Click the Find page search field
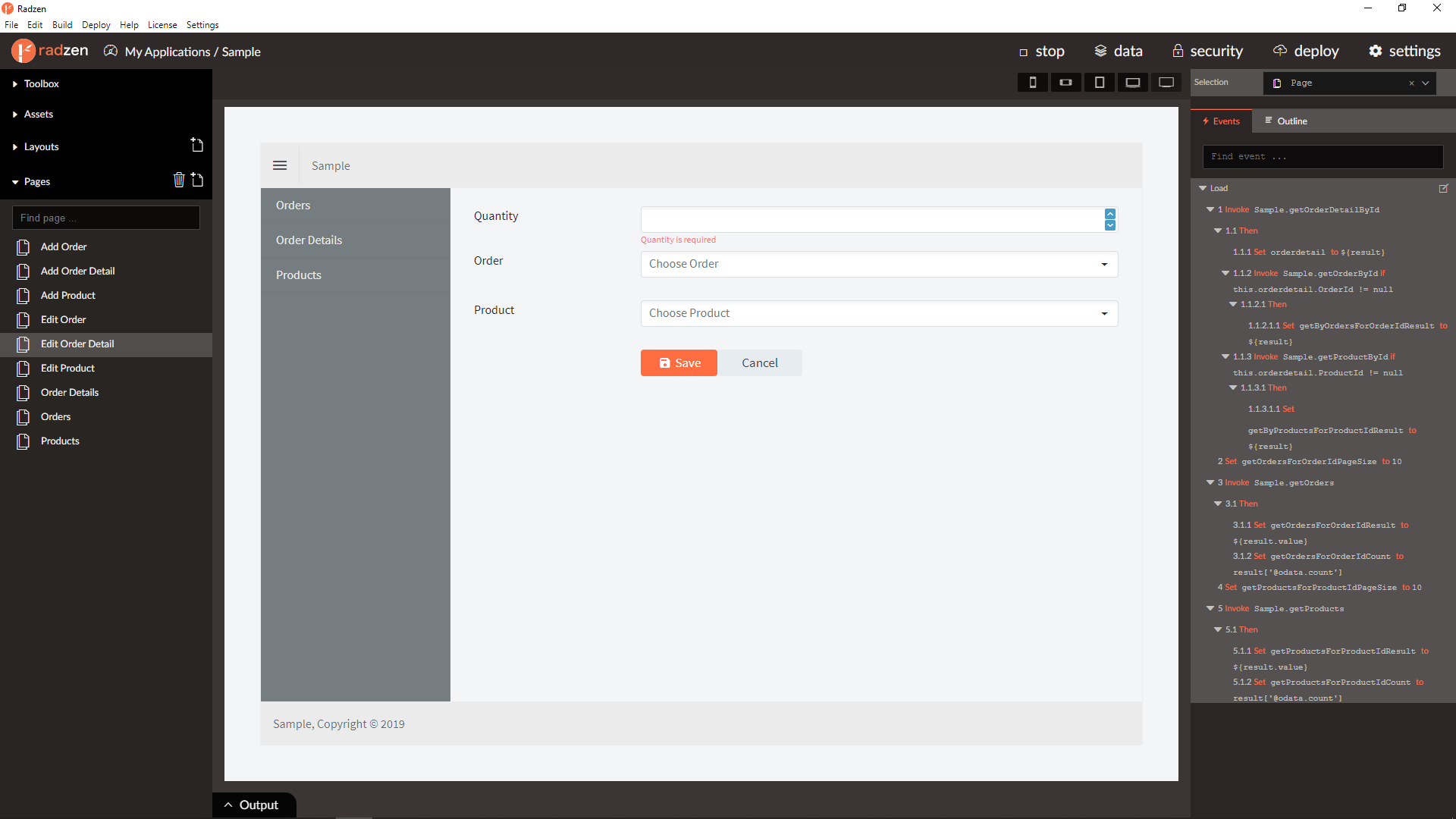 click(106, 218)
